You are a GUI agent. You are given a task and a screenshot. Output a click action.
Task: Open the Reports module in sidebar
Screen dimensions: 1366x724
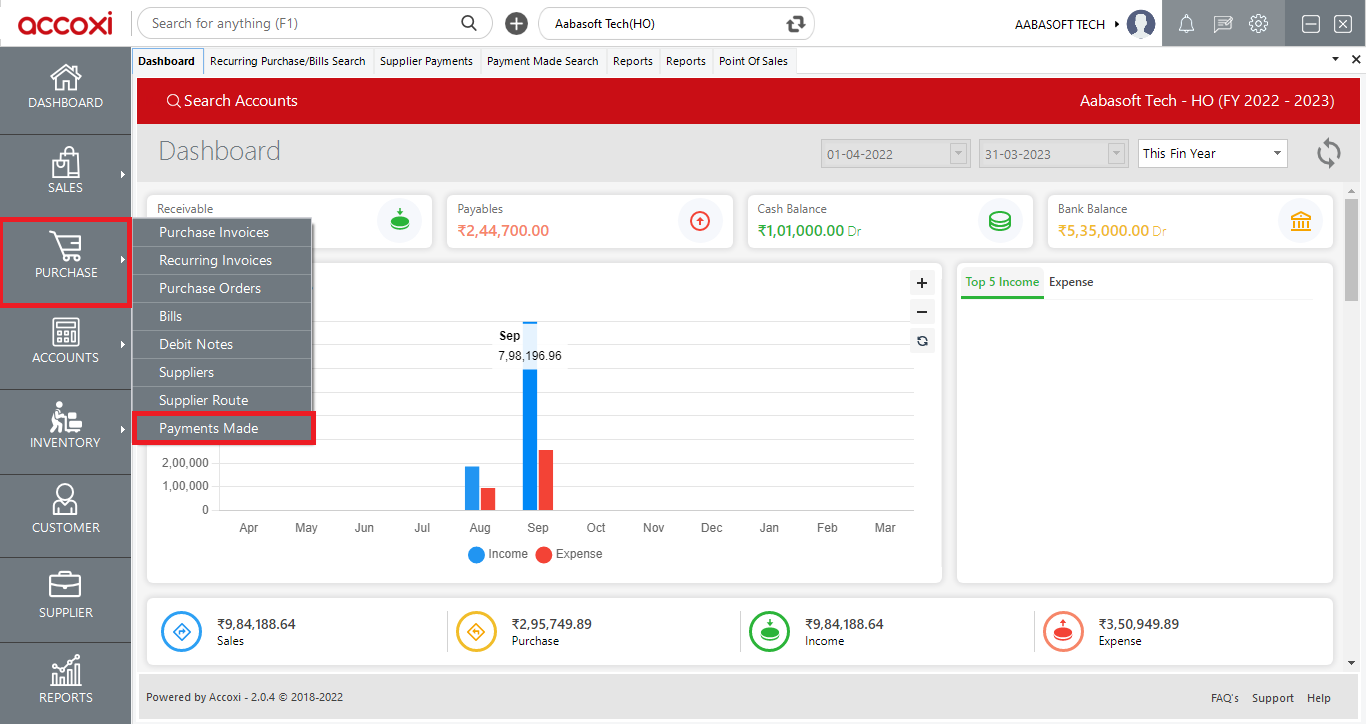65,682
